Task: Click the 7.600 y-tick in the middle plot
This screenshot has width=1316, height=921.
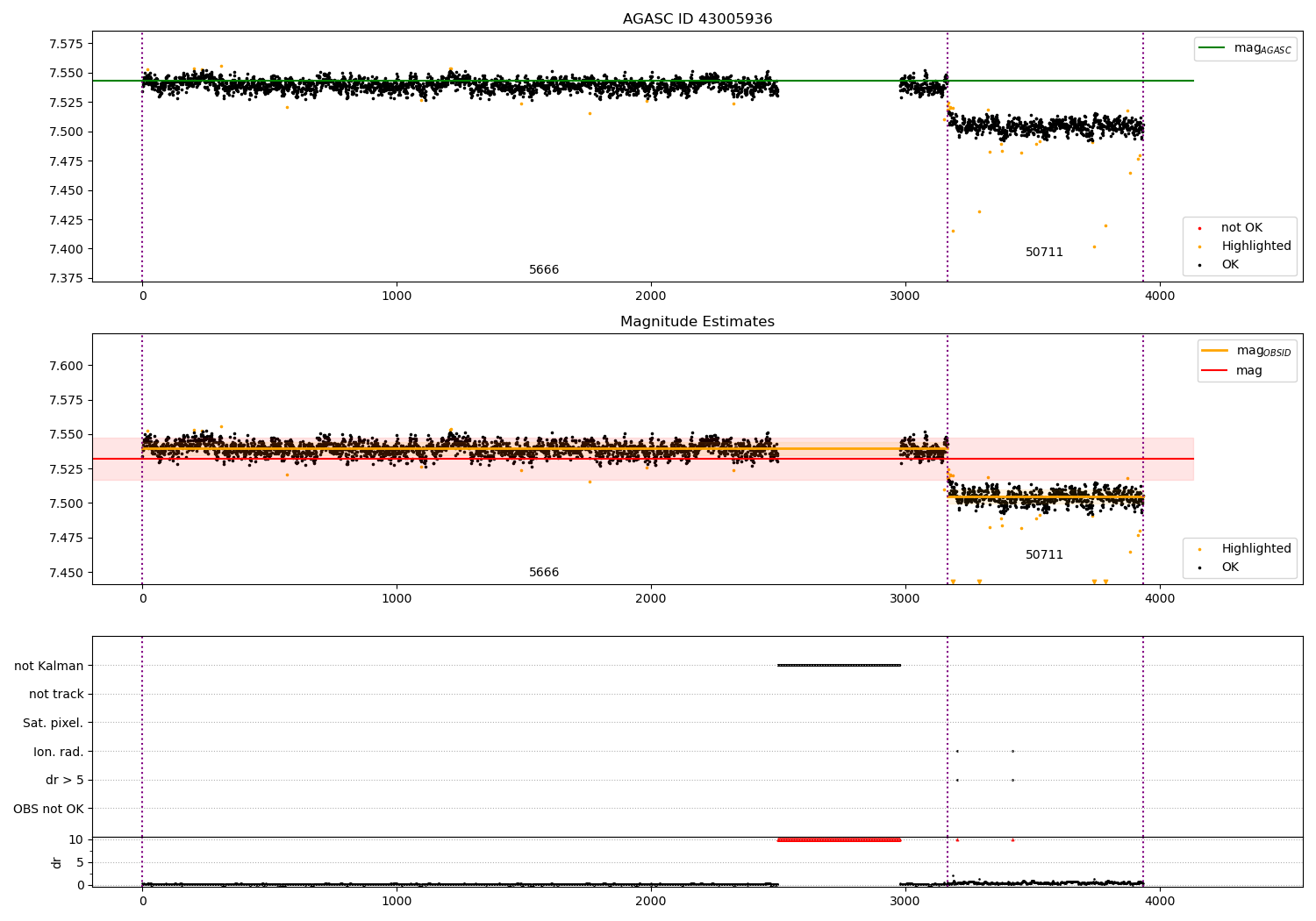Action: [x=66, y=366]
